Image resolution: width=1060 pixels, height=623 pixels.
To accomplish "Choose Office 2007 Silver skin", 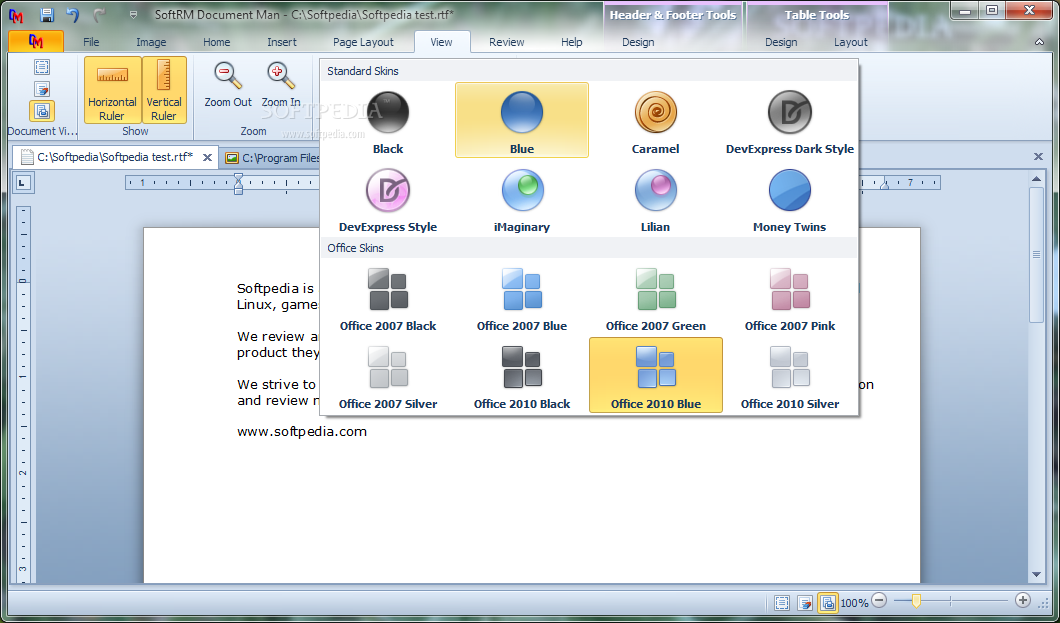I will pos(388,376).
